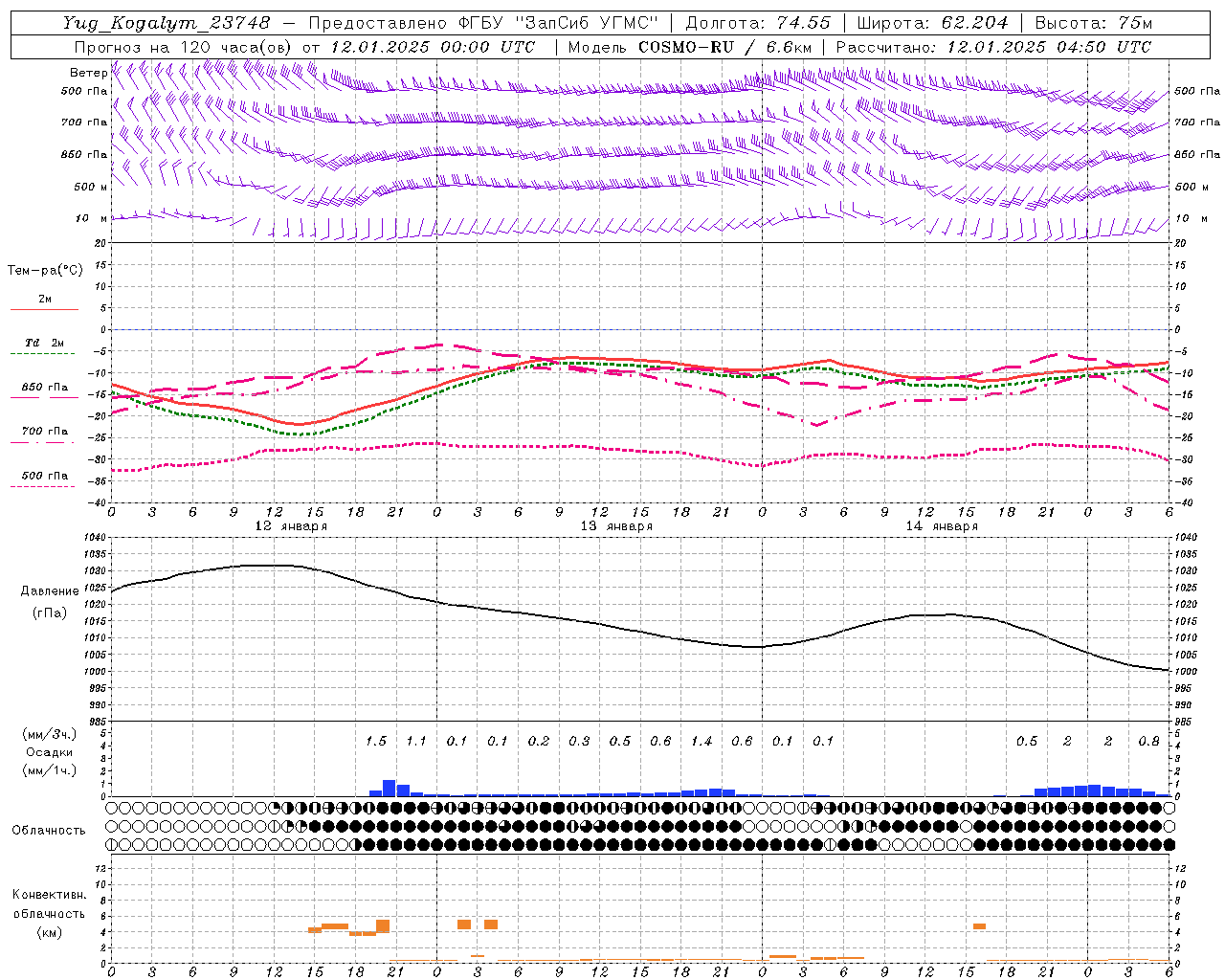Click the (мм/1ч.) precipitation unit label

click(49, 770)
